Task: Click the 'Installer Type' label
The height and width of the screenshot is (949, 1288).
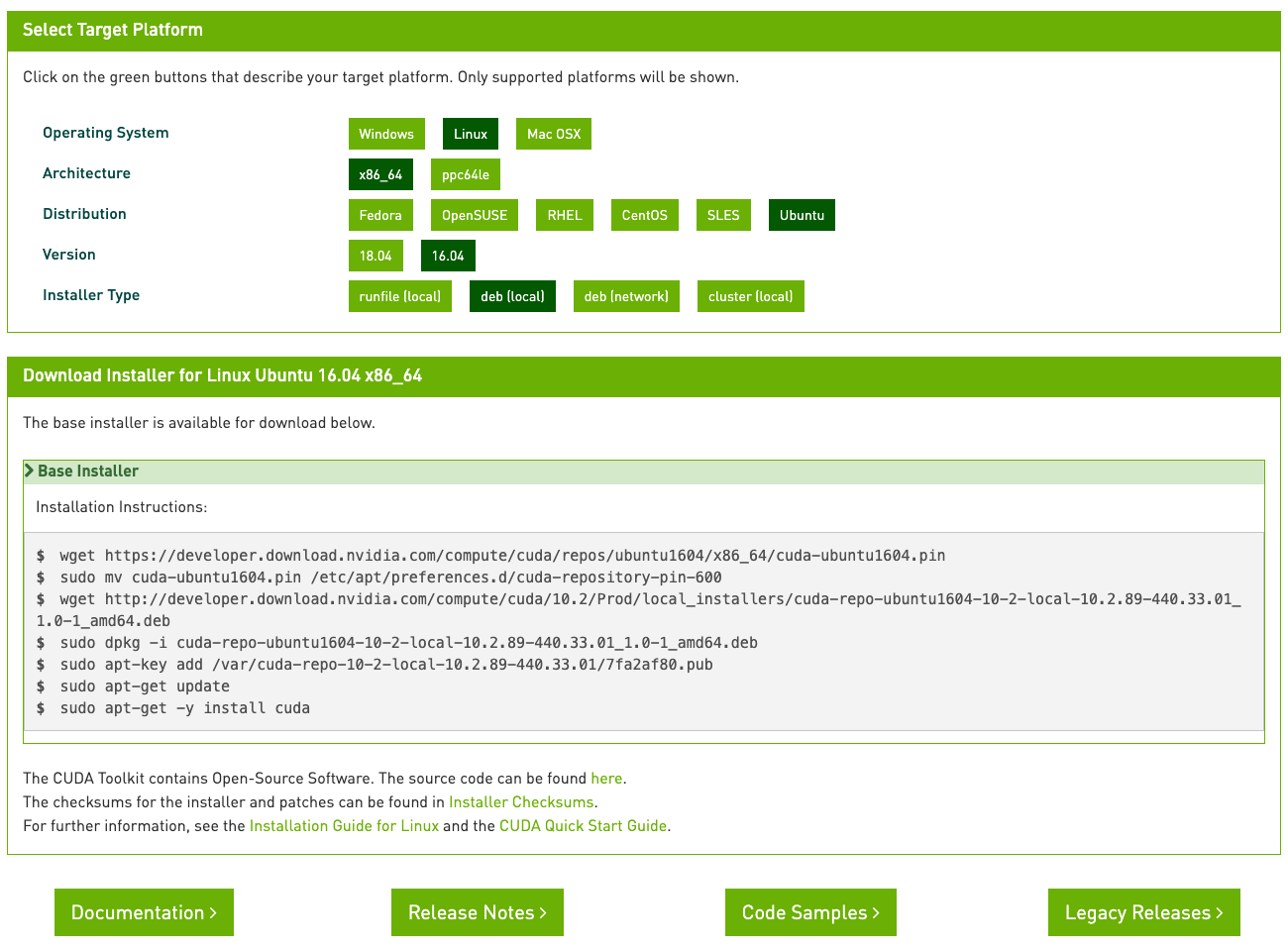Action: coord(91,295)
